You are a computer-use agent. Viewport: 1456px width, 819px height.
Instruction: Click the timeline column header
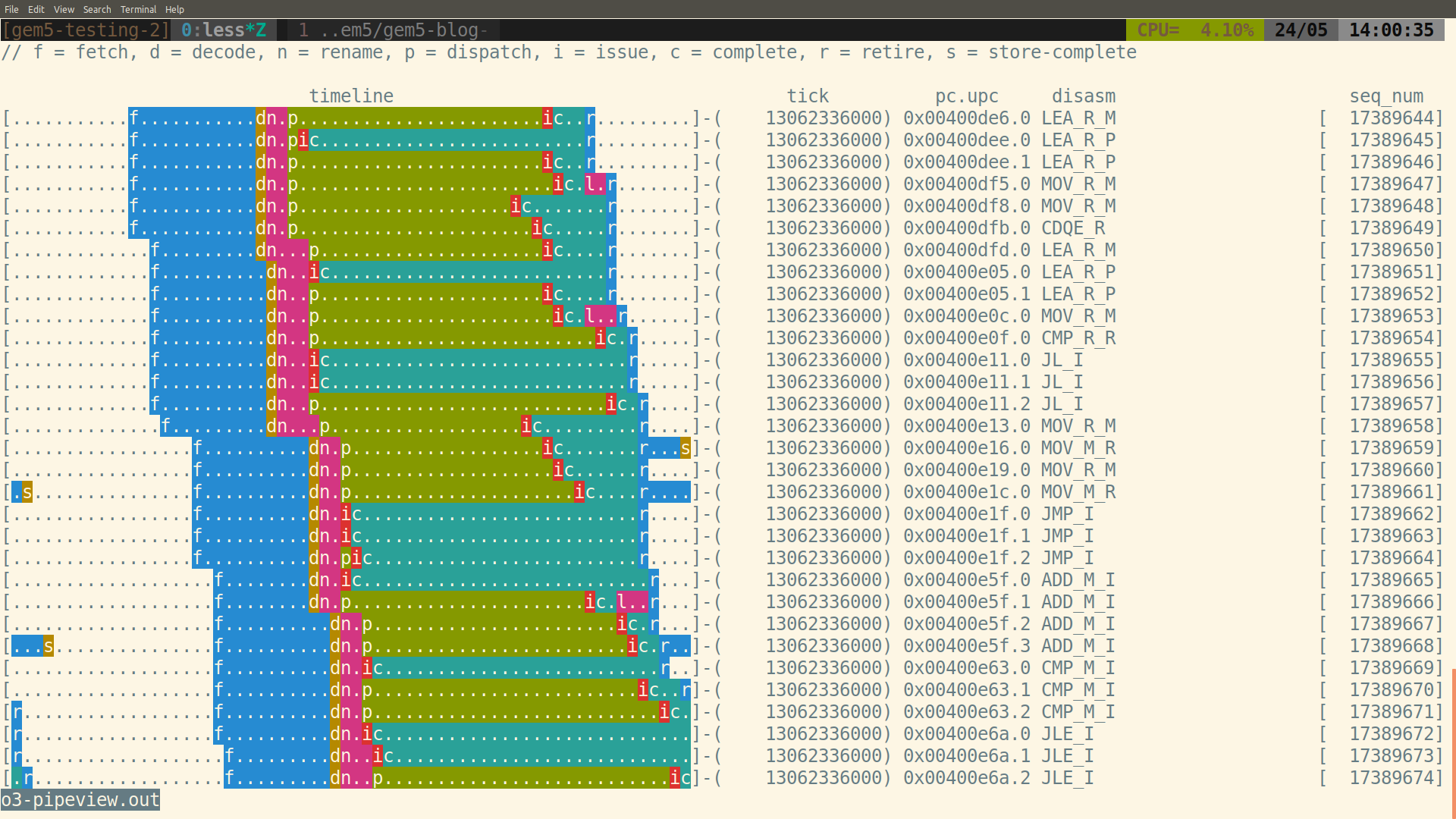(x=351, y=96)
